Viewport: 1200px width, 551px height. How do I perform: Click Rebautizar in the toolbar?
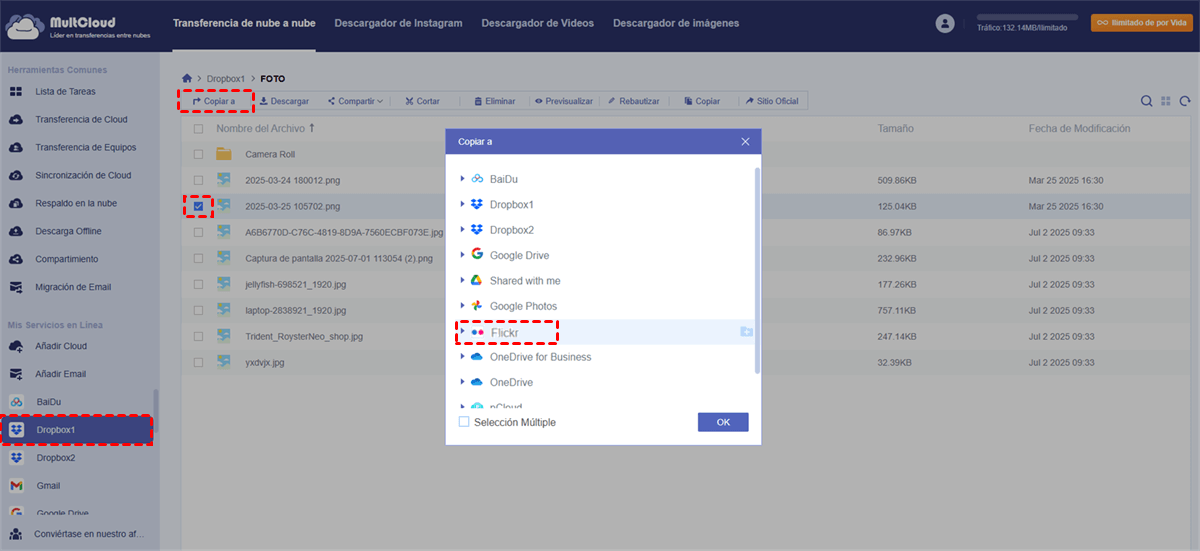click(x=633, y=101)
